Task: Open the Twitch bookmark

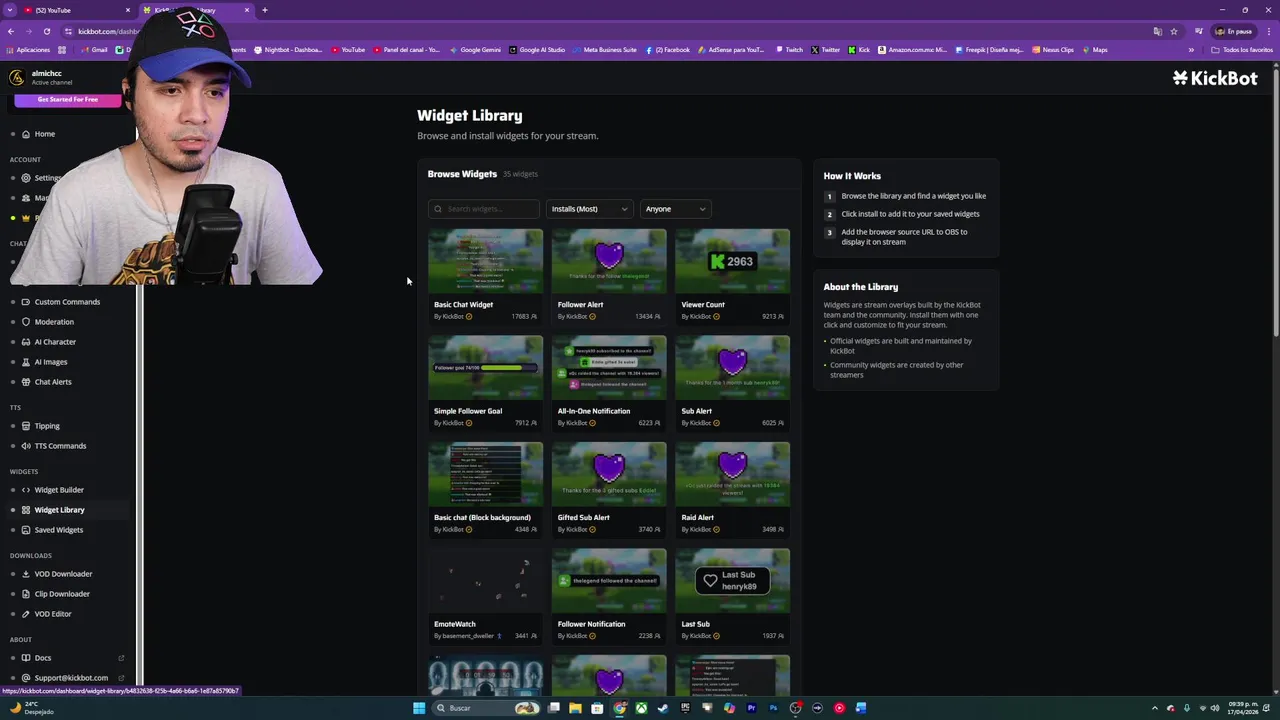Action: point(788,50)
